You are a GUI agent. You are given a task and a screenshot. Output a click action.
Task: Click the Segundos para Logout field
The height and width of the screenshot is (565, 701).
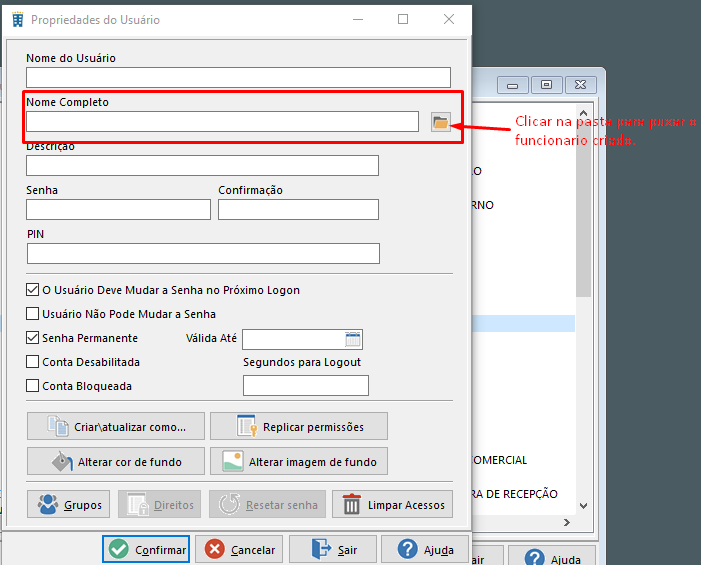point(306,385)
